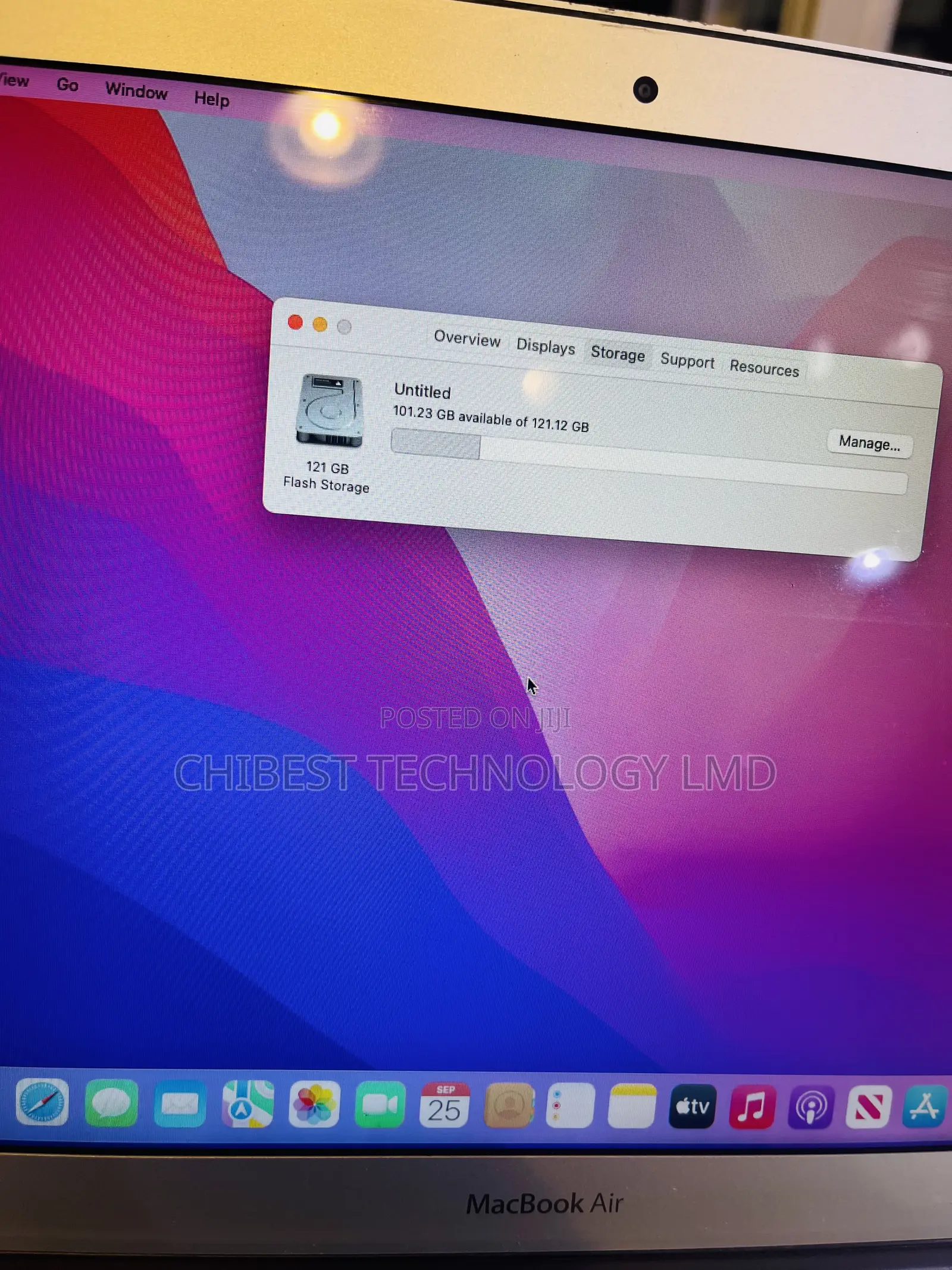The image size is (952, 1270).
Task: Click the '121 GB' capacity label
Action: pos(327,468)
